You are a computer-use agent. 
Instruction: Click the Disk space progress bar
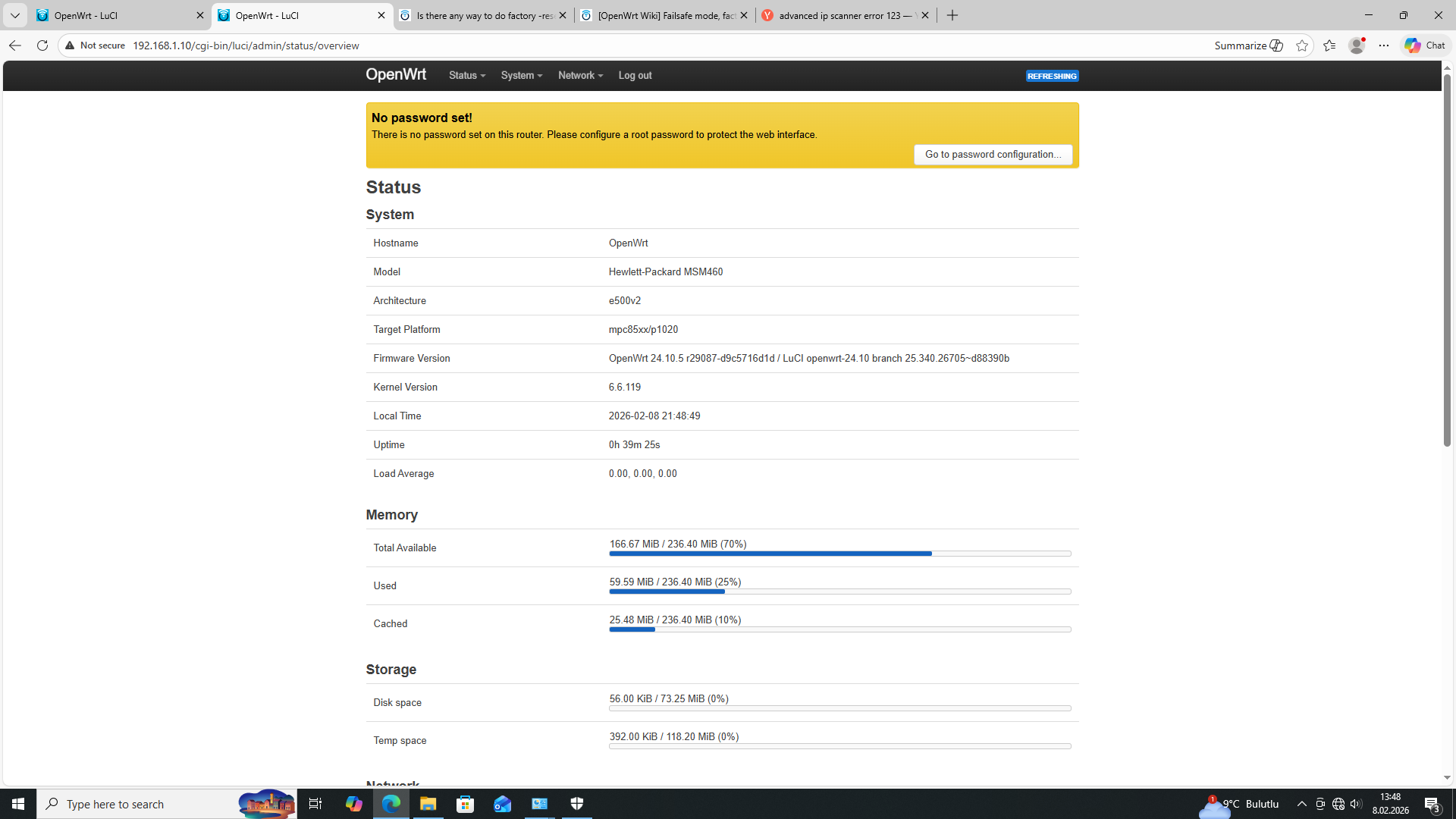(839, 708)
